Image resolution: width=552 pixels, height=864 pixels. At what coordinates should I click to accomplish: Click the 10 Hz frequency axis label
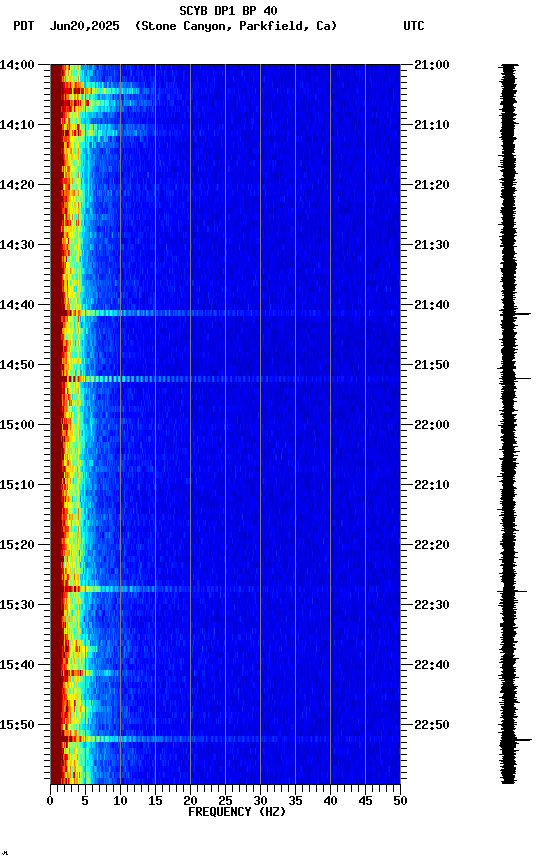120,802
